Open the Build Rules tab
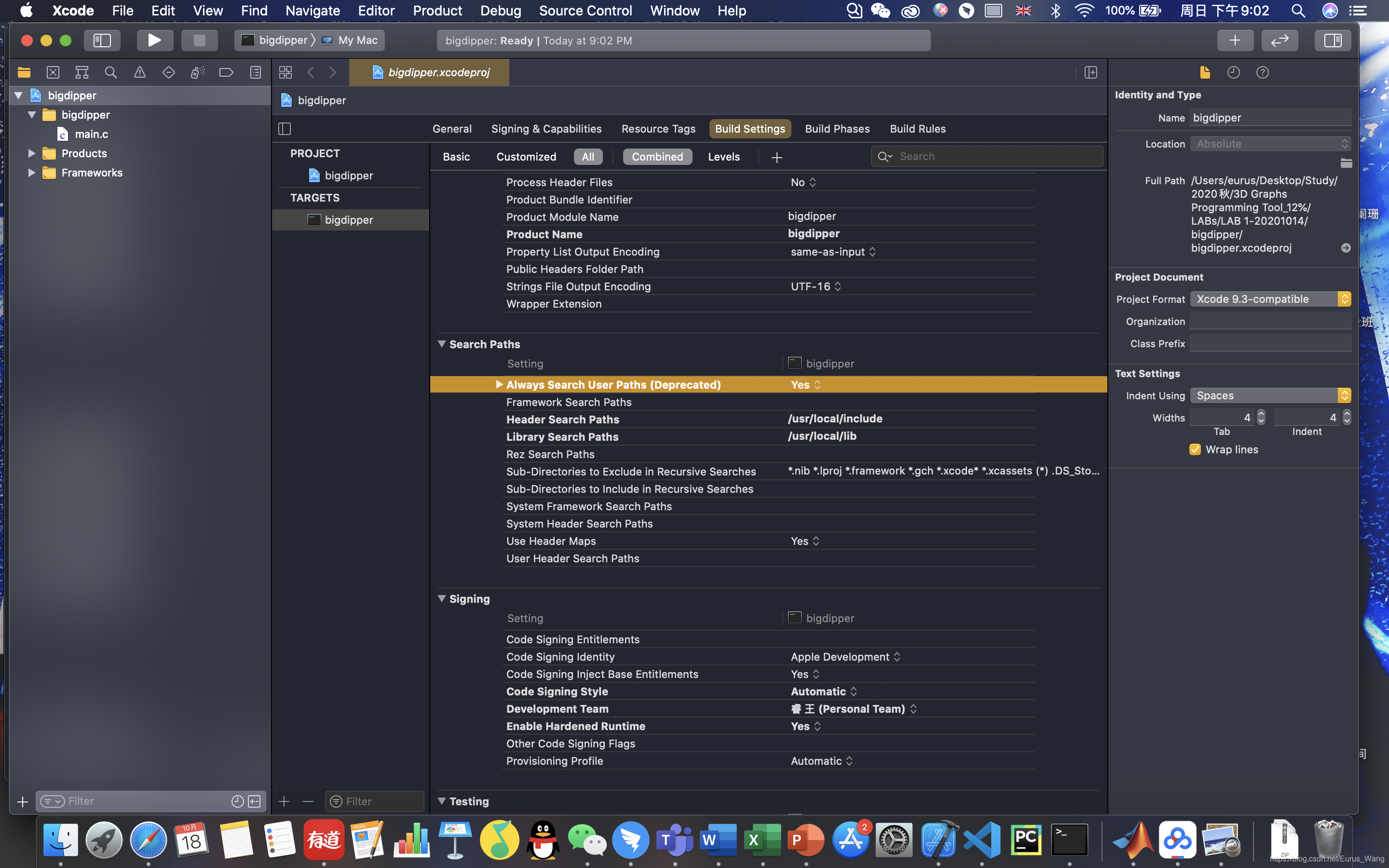Image resolution: width=1389 pixels, height=868 pixels. [917, 129]
